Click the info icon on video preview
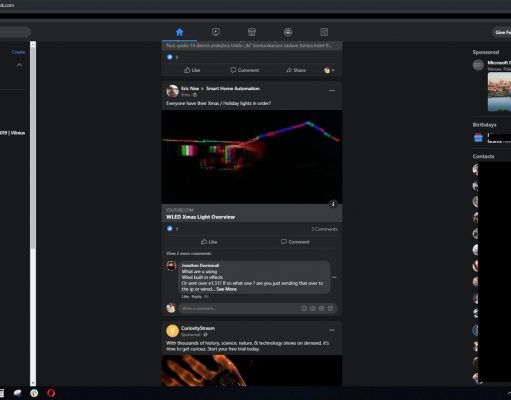 coord(333,204)
